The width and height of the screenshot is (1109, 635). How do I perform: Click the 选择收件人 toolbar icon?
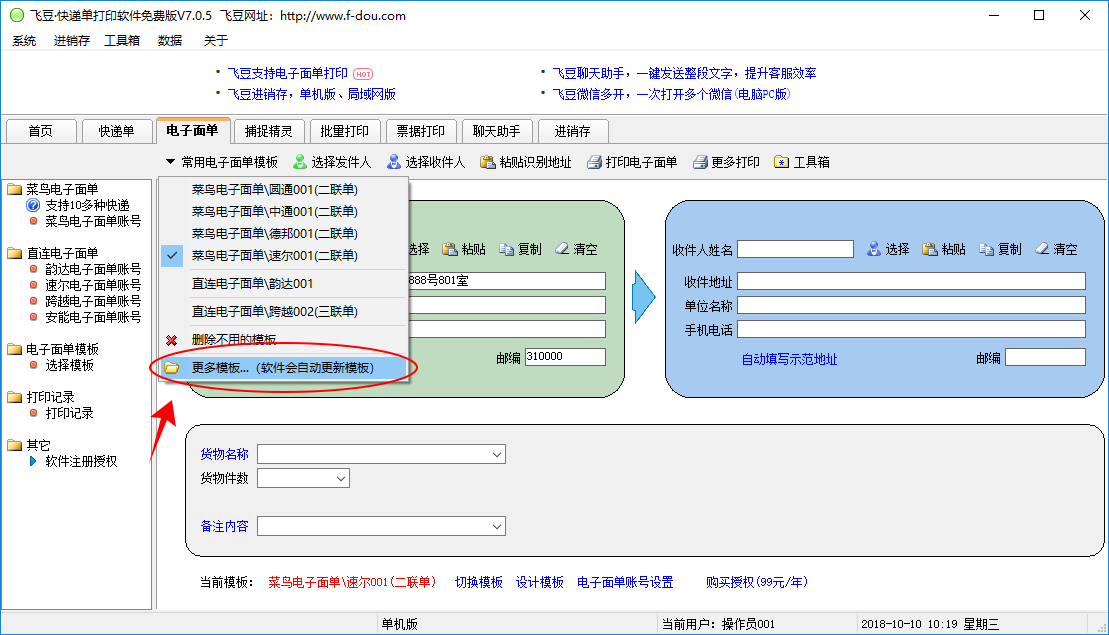pos(394,162)
